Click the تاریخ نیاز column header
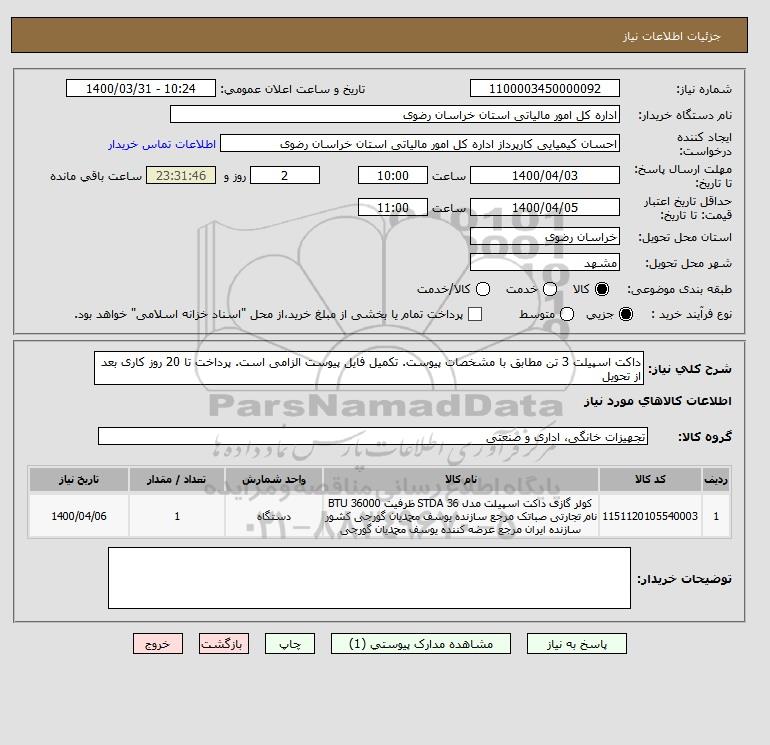This screenshot has height=745, width=770. [79, 479]
